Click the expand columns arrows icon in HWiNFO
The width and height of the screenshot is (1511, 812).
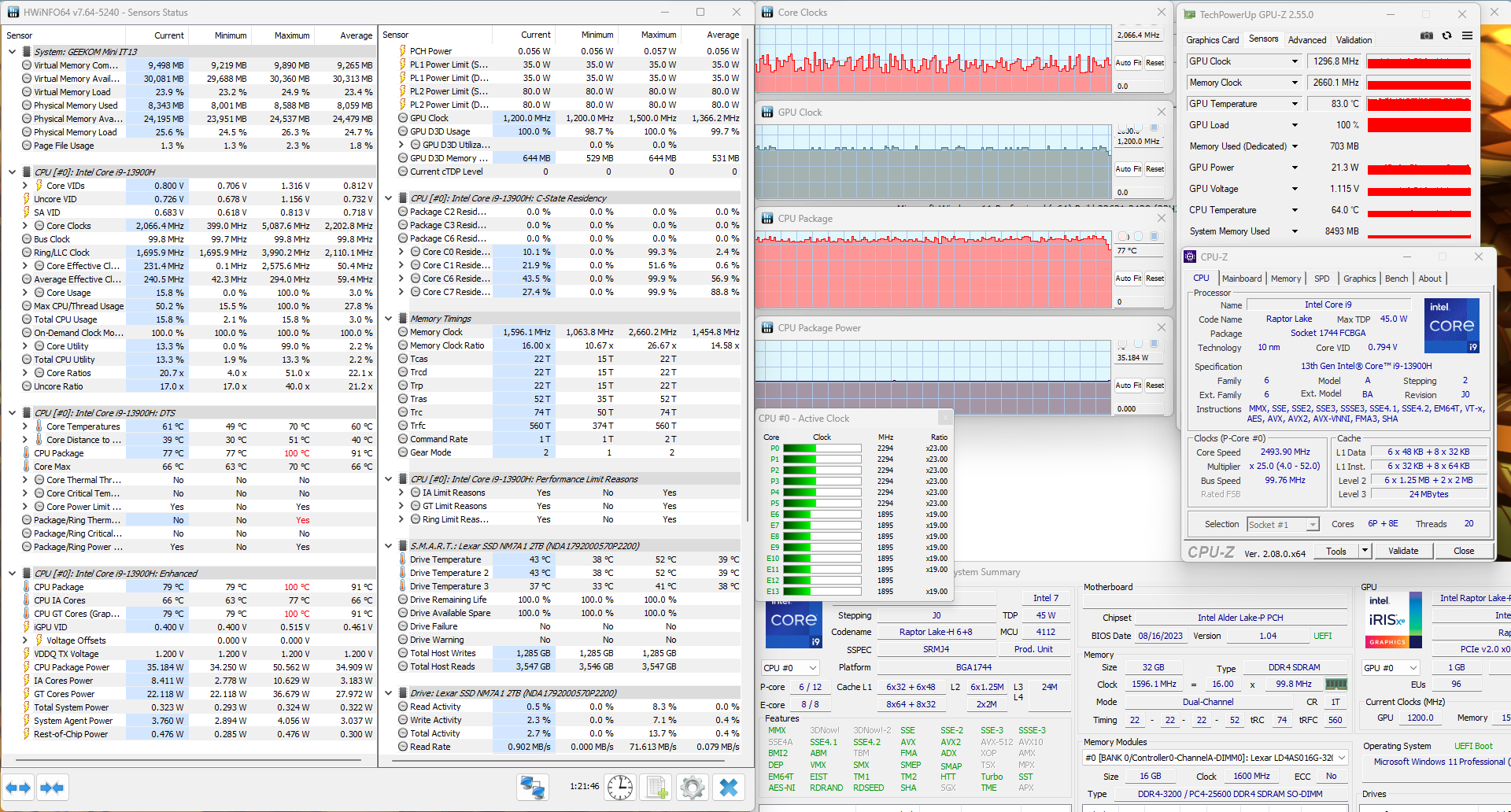point(18,787)
